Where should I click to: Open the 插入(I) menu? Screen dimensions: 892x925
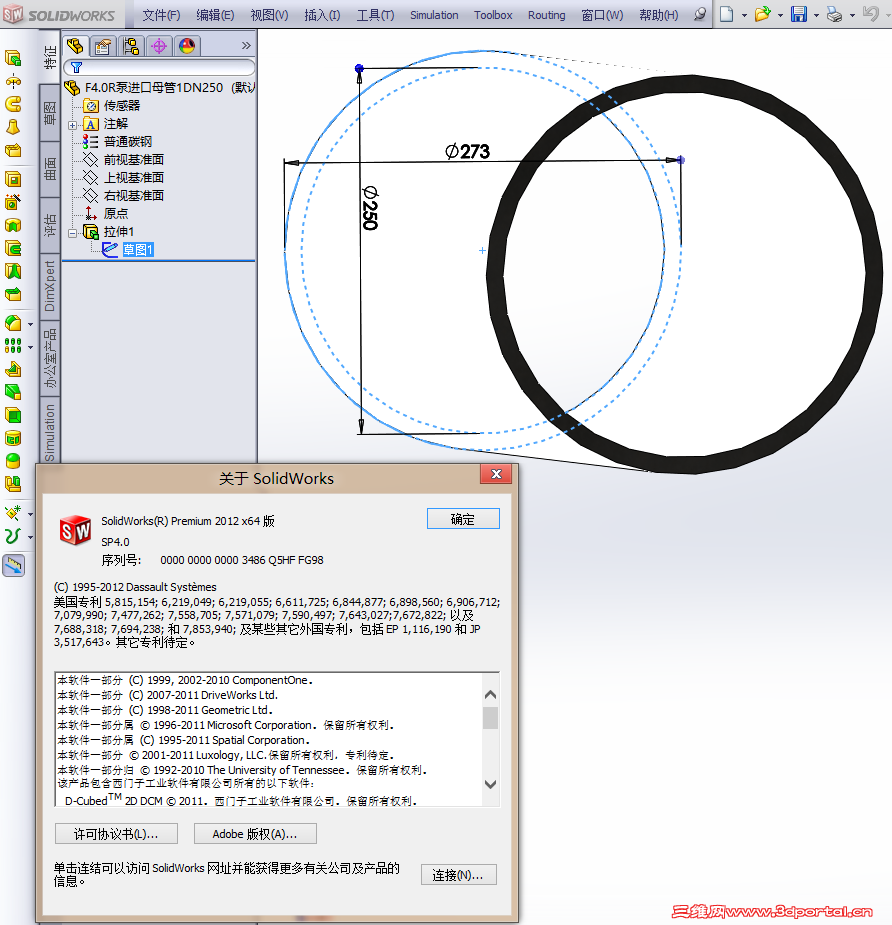click(322, 15)
